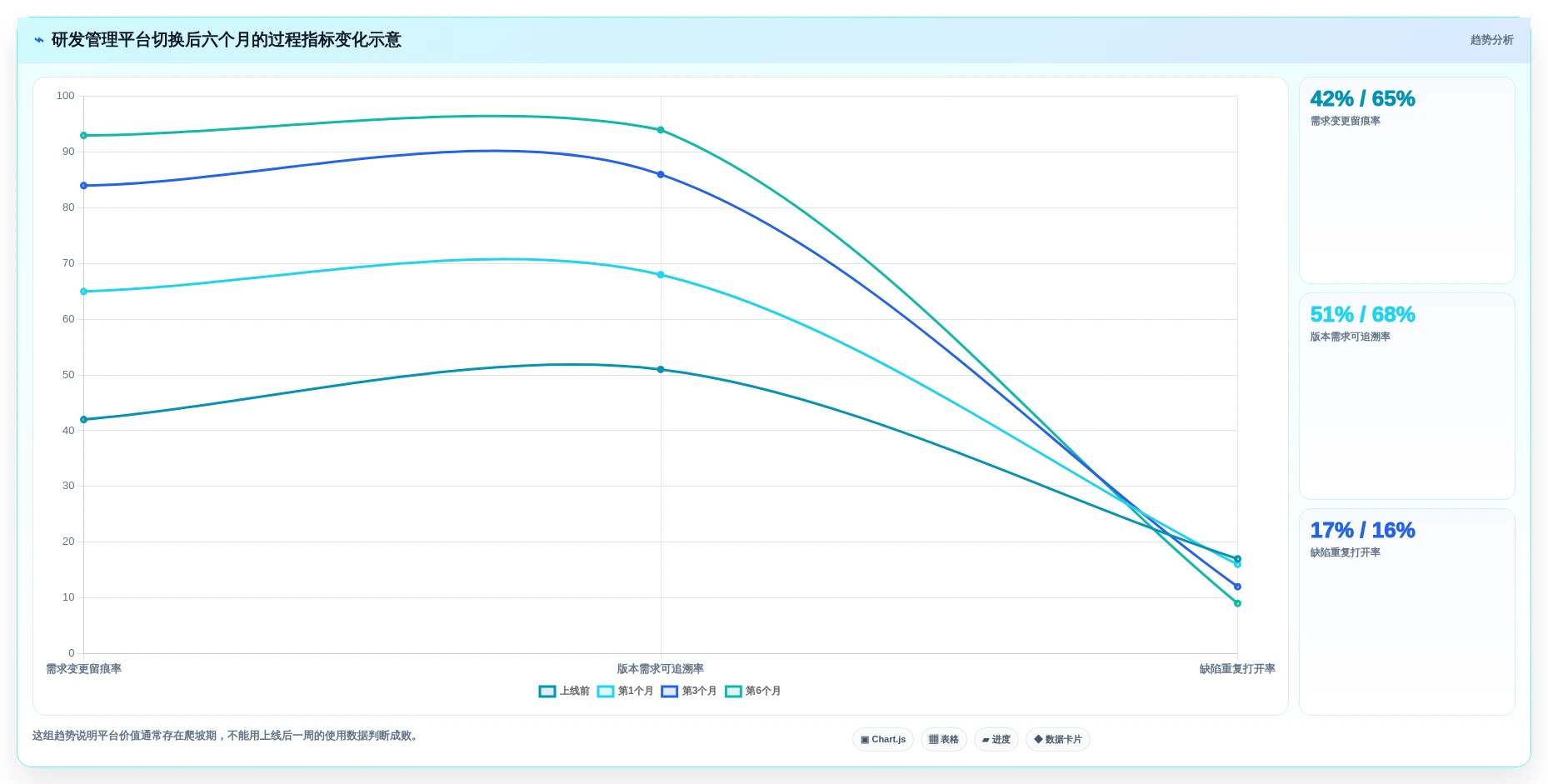The width and height of the screenshot is (1548, 784).
Task: Click the 需求变更留痕率 x-axis label
Action: [83, 669]
